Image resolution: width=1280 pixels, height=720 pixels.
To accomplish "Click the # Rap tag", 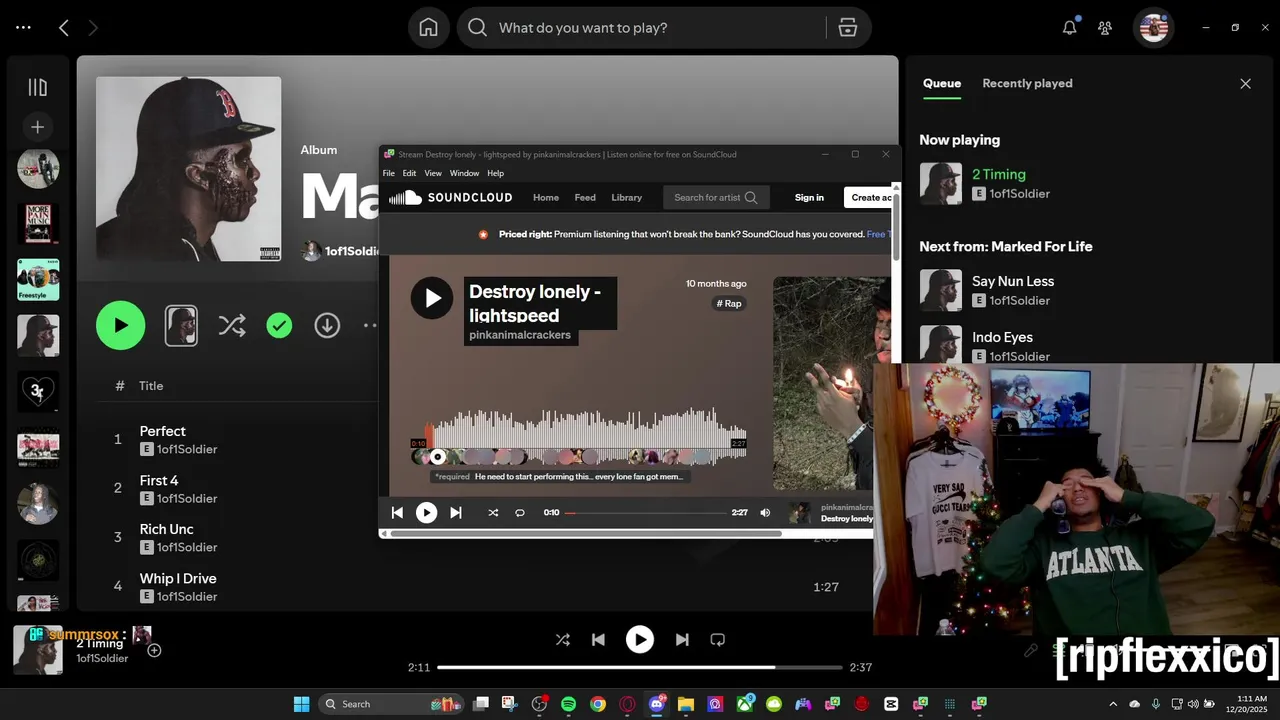I will click(x=729, y=303).
